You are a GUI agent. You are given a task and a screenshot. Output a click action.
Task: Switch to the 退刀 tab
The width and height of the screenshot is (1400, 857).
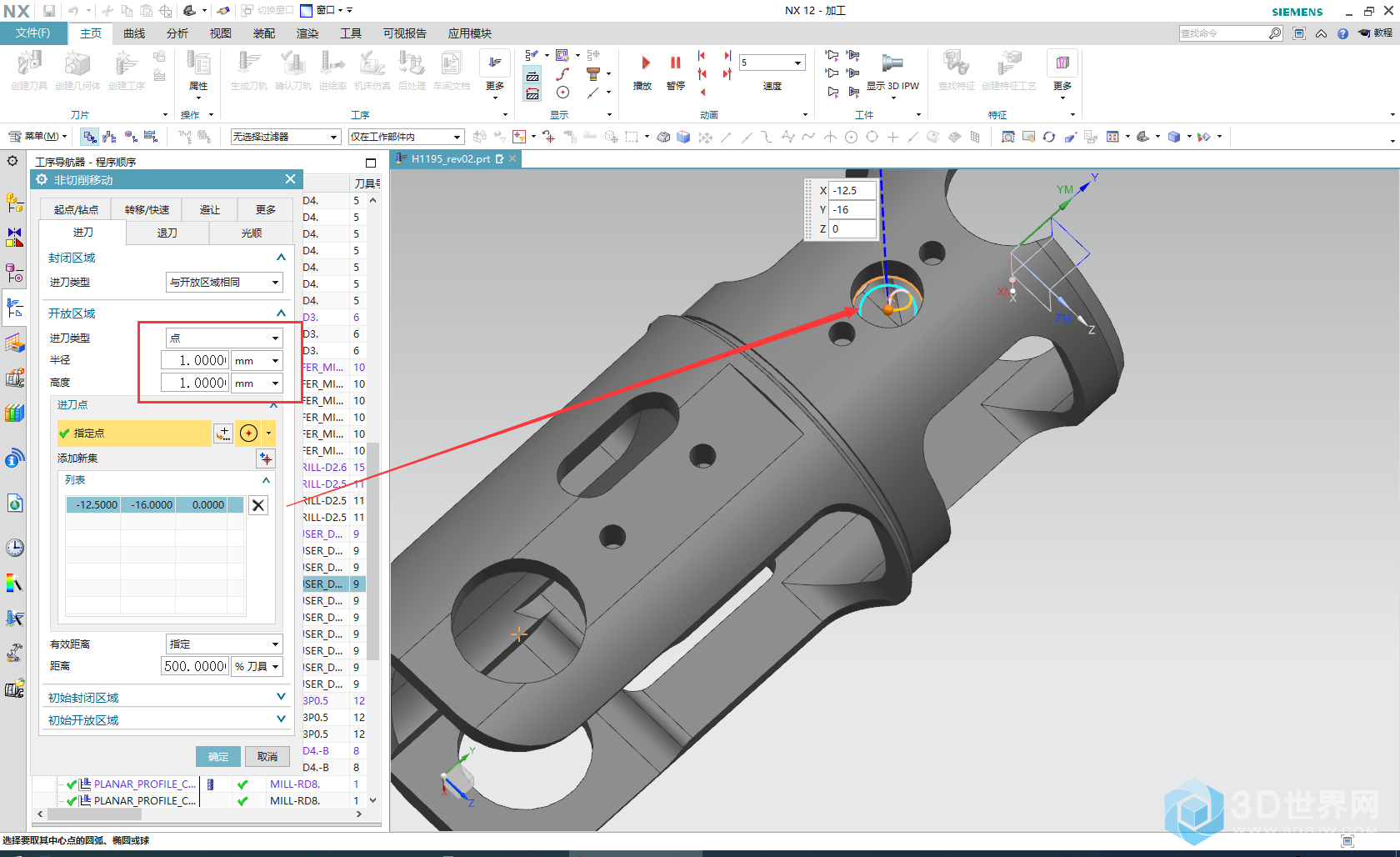167,233
